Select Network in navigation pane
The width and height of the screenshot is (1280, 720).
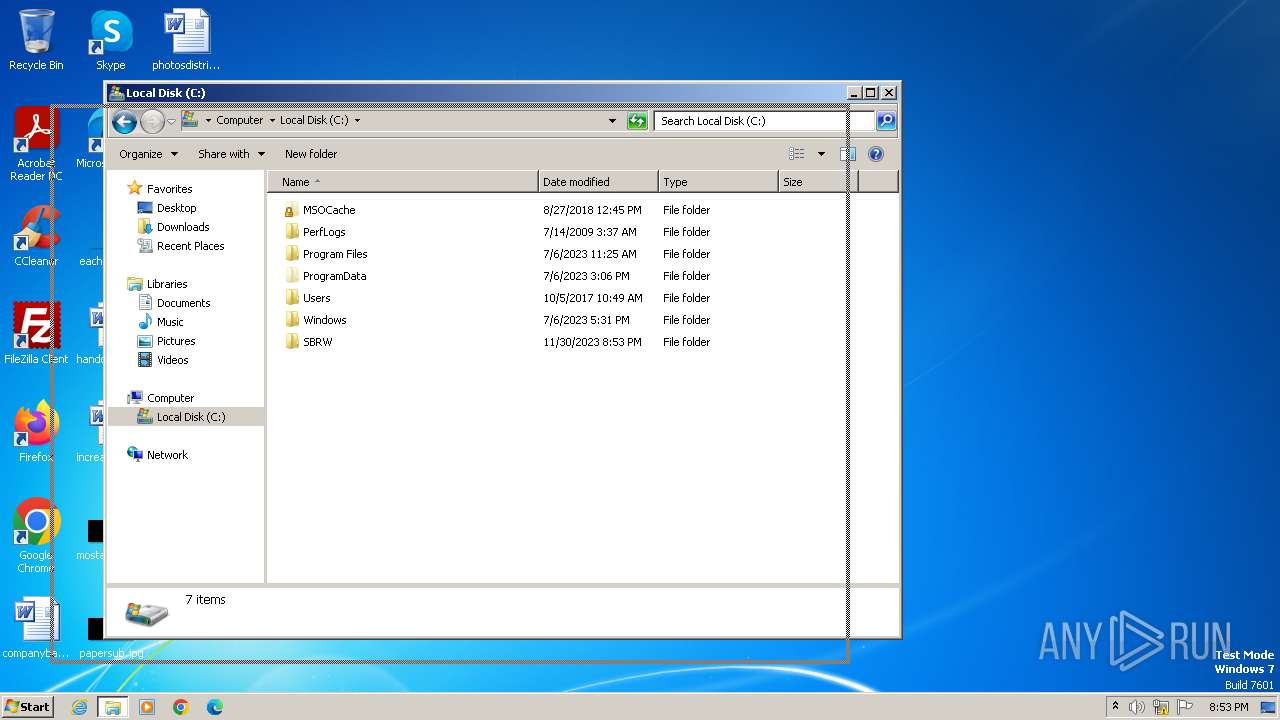pos(167,455)
